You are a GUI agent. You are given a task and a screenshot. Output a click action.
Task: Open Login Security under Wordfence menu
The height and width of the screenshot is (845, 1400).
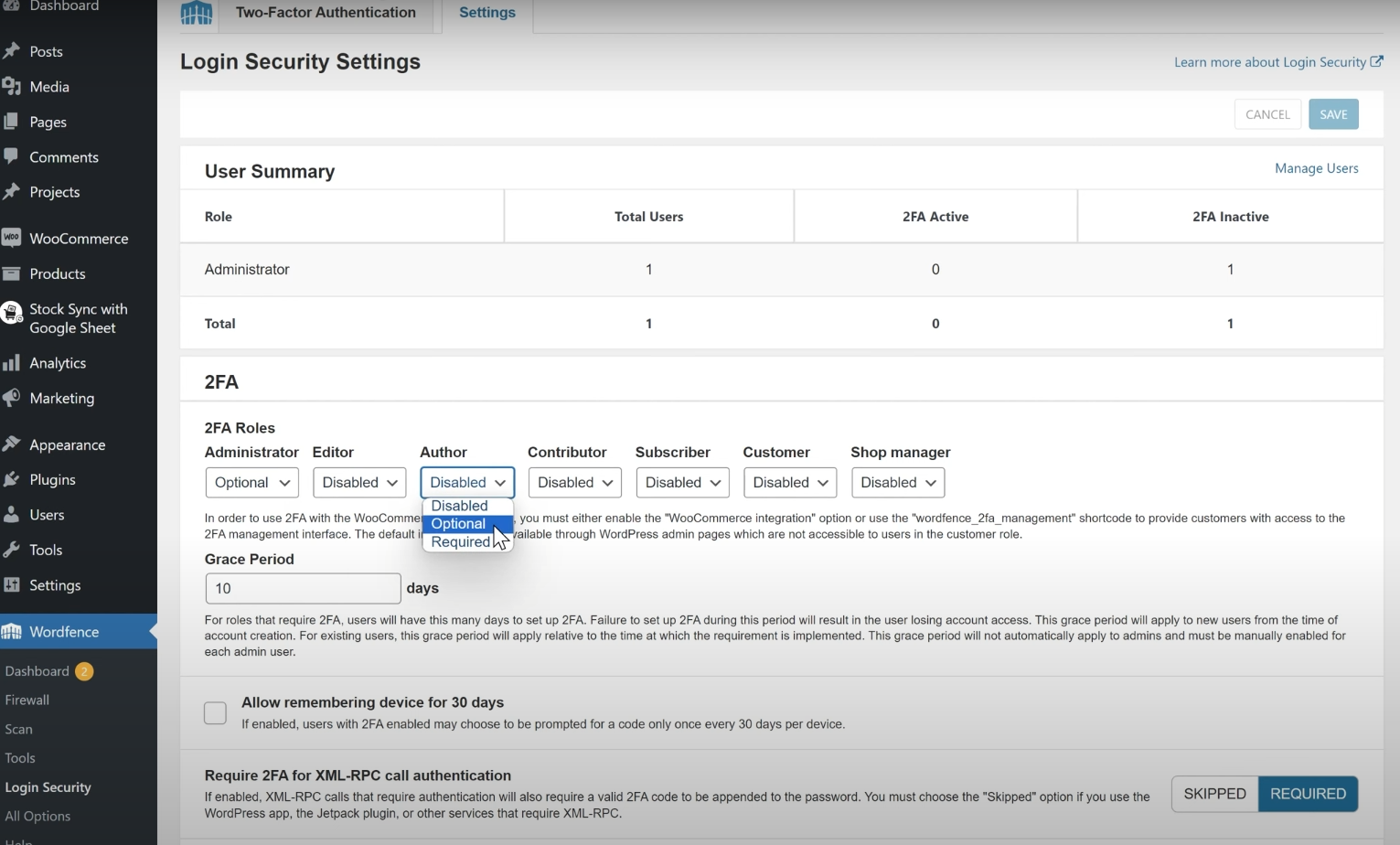pyautogui.click(x=48, y=786)
